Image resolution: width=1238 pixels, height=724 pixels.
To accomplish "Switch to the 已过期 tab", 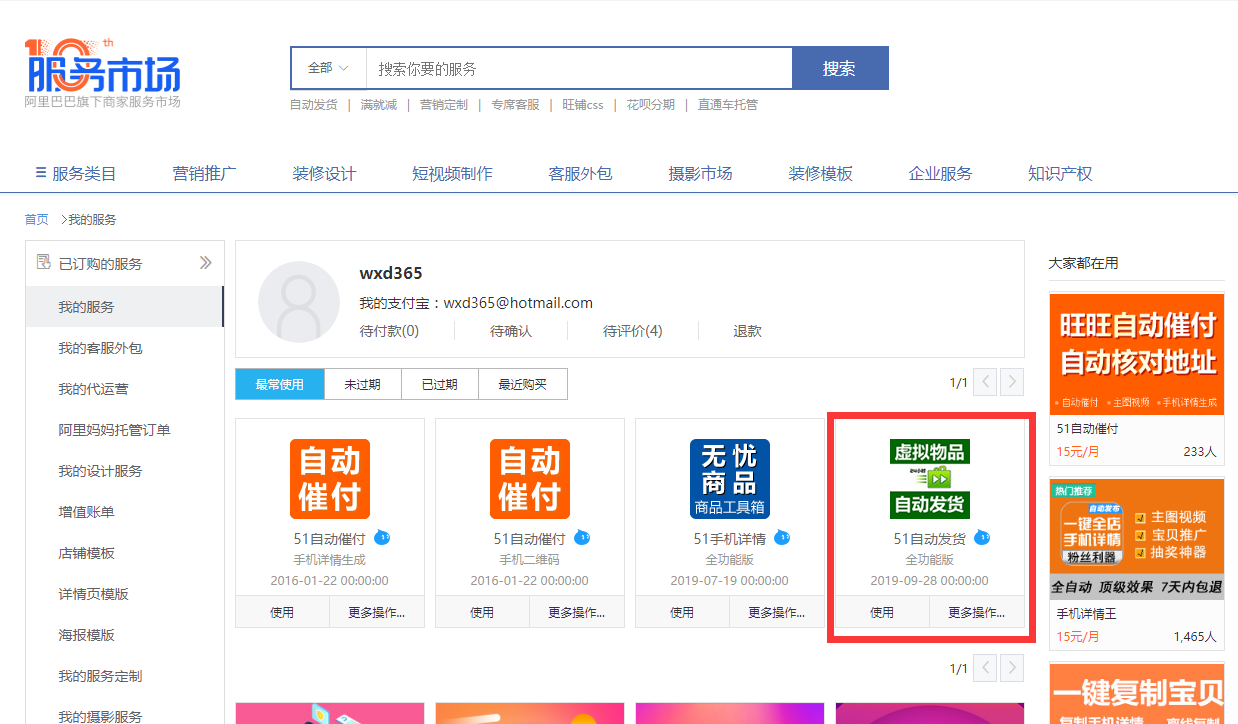I will pos(440,384).
